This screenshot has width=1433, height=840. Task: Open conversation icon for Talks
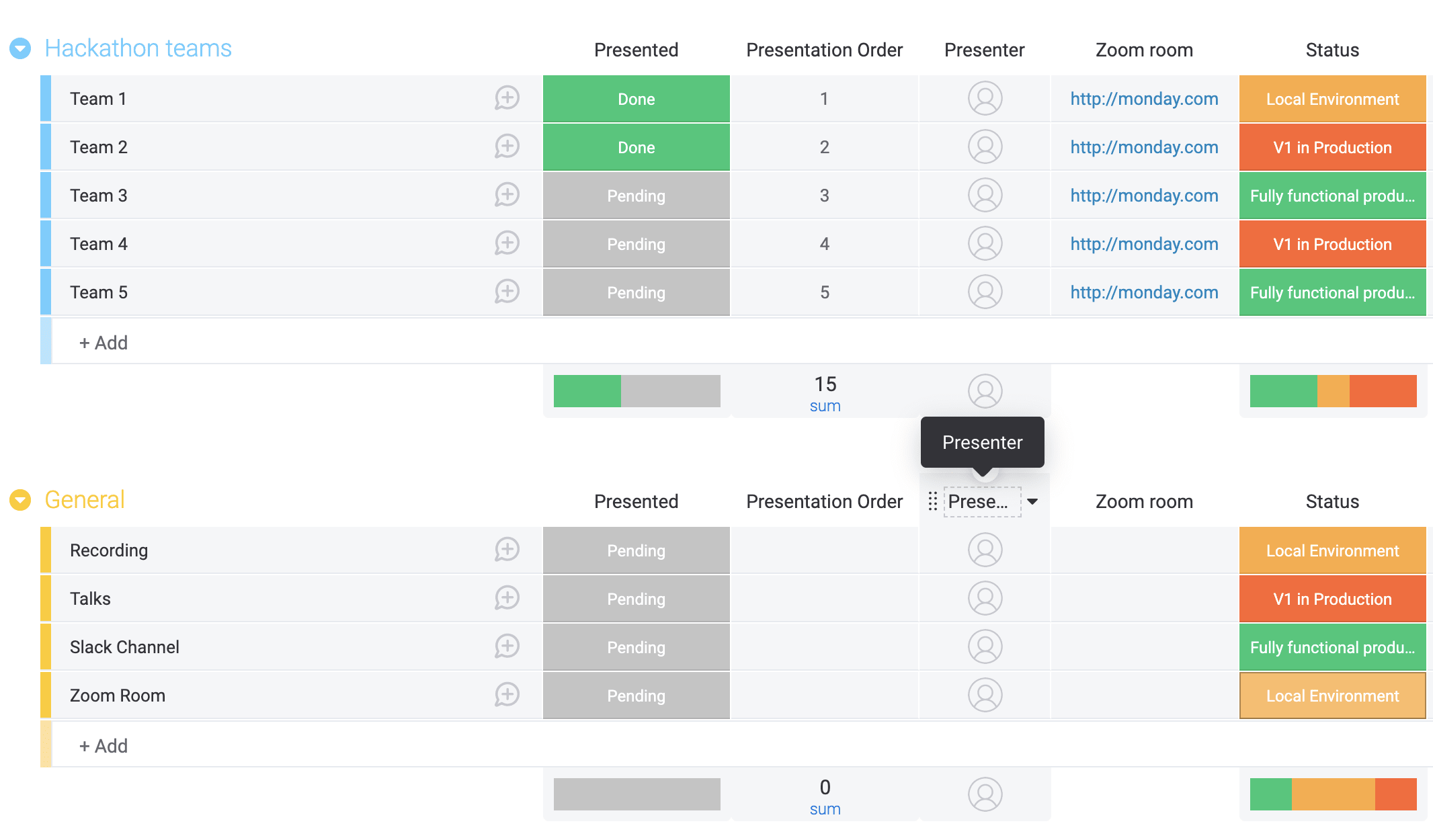pos(507,598)
